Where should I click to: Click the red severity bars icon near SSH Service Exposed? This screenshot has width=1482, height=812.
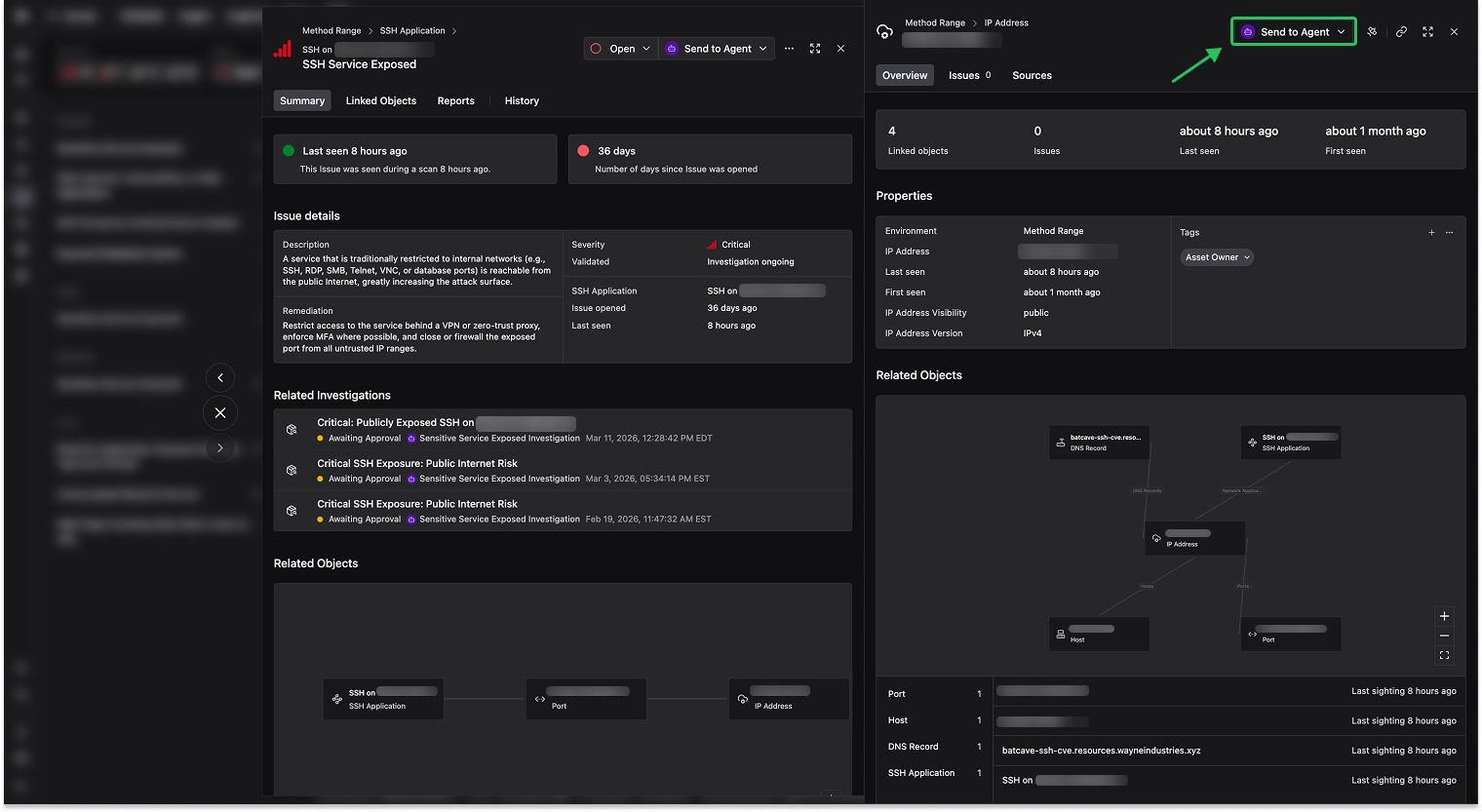click(x=284, y=48)
